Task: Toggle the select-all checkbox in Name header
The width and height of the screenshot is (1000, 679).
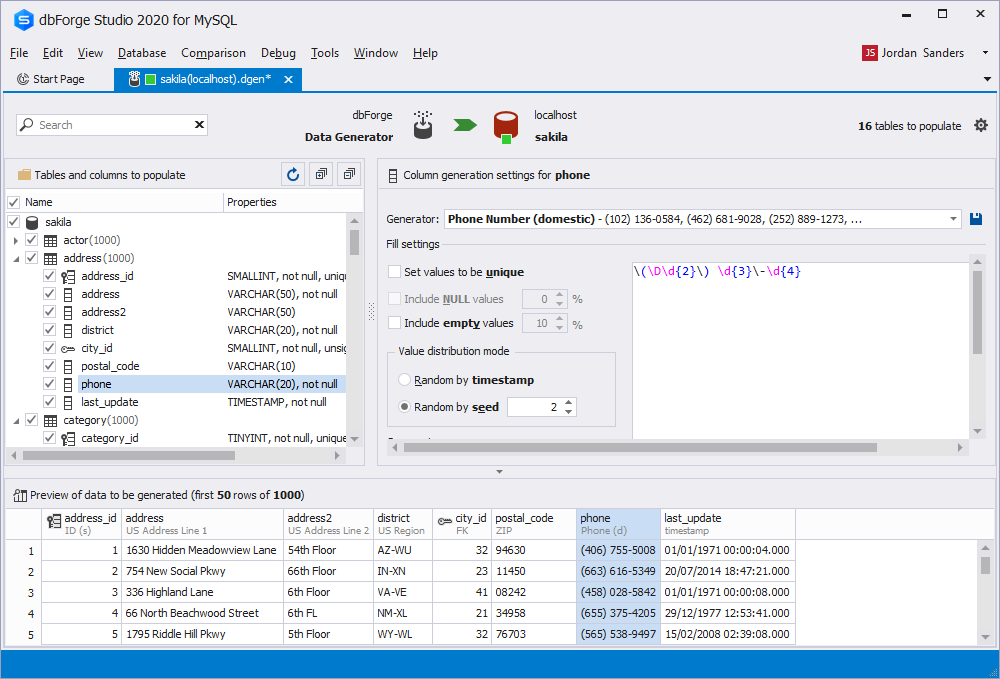Action: (13, 202)
